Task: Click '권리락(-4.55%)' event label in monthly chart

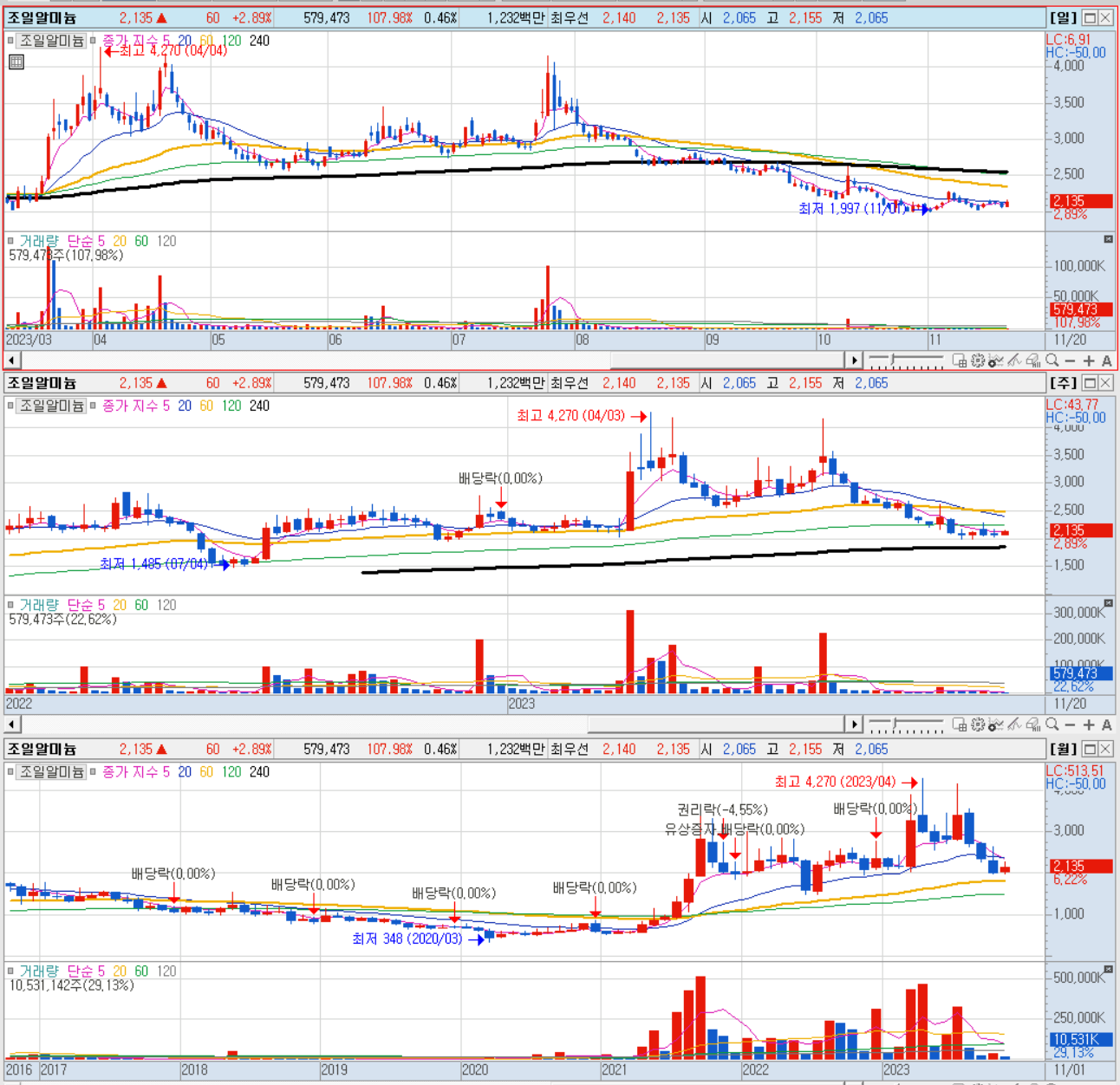Action: [722, 809]
